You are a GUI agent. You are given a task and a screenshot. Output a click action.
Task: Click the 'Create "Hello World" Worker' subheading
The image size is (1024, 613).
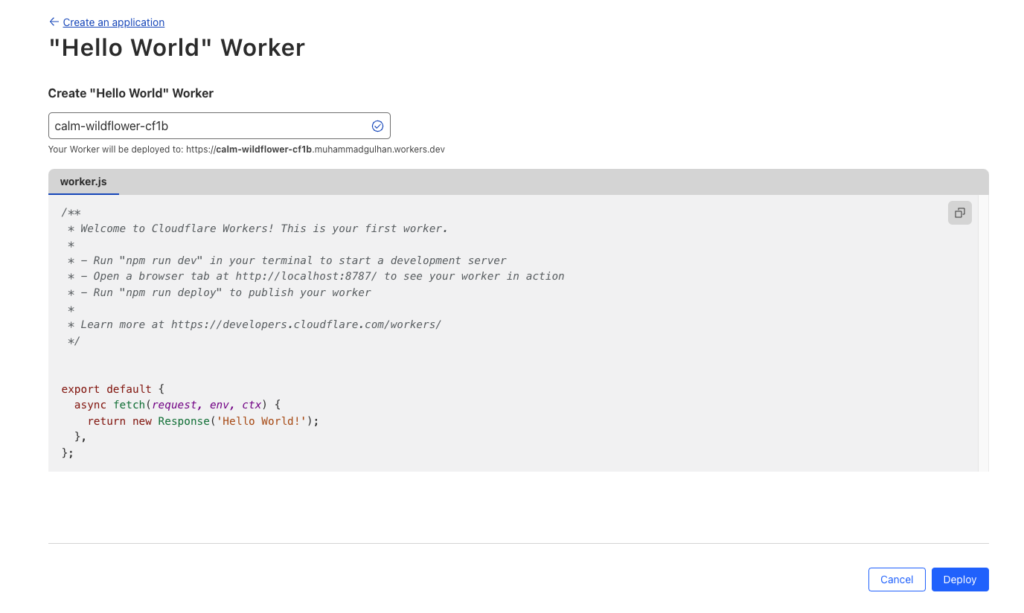(131, 93)
